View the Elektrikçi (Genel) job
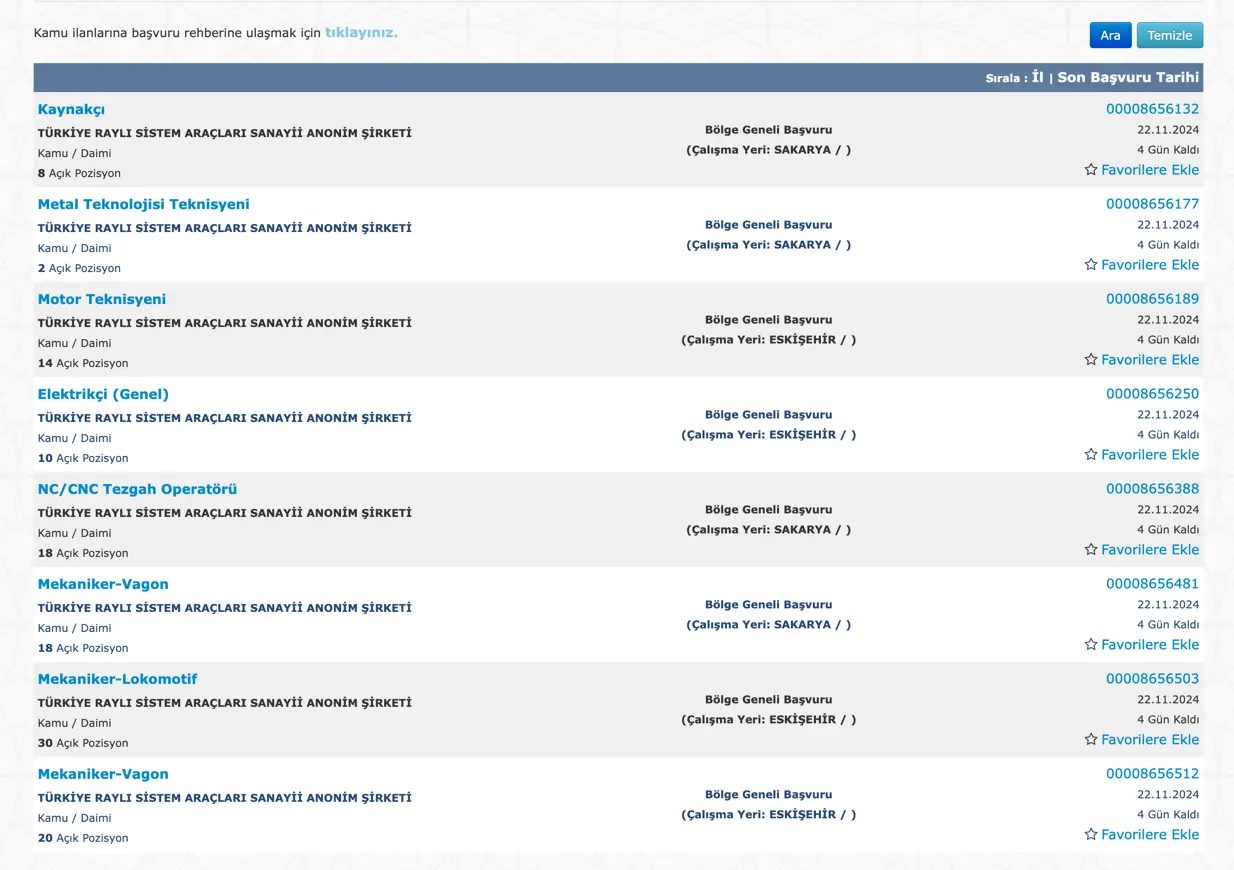This screenshot has width=1234, height=870. (x=103, y=394)
